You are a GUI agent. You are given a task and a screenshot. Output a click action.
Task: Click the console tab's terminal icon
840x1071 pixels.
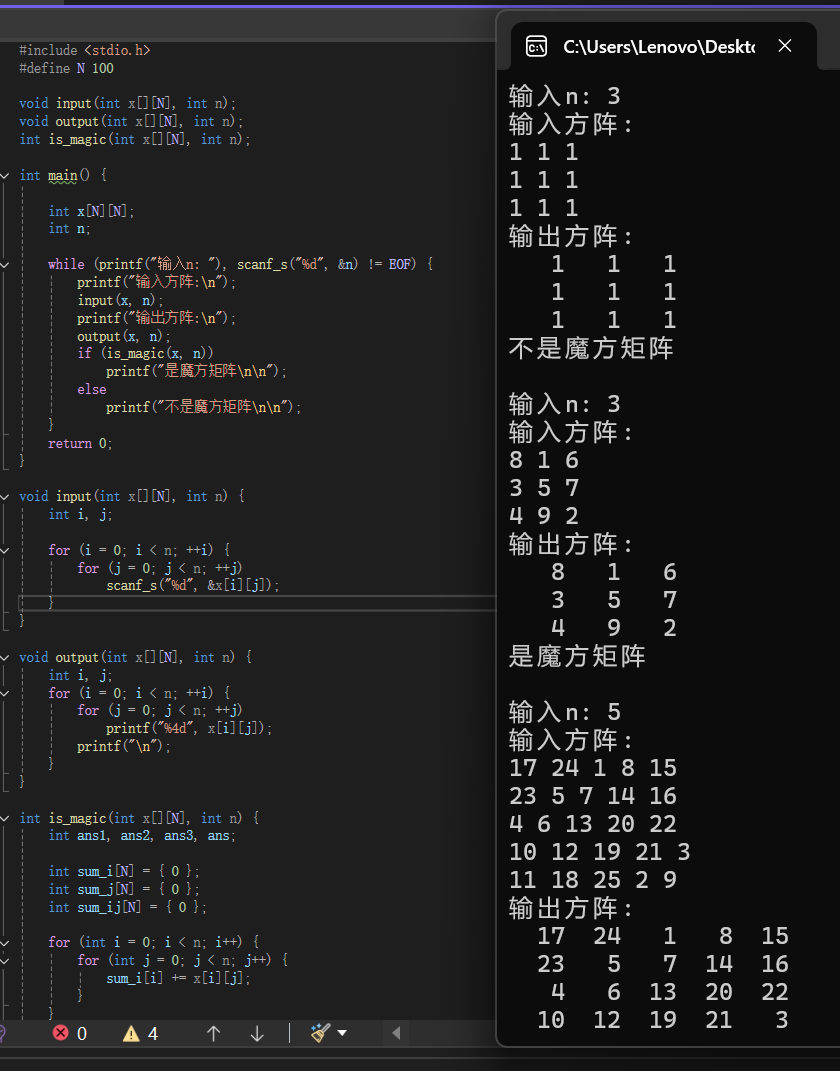pos(536,46)
